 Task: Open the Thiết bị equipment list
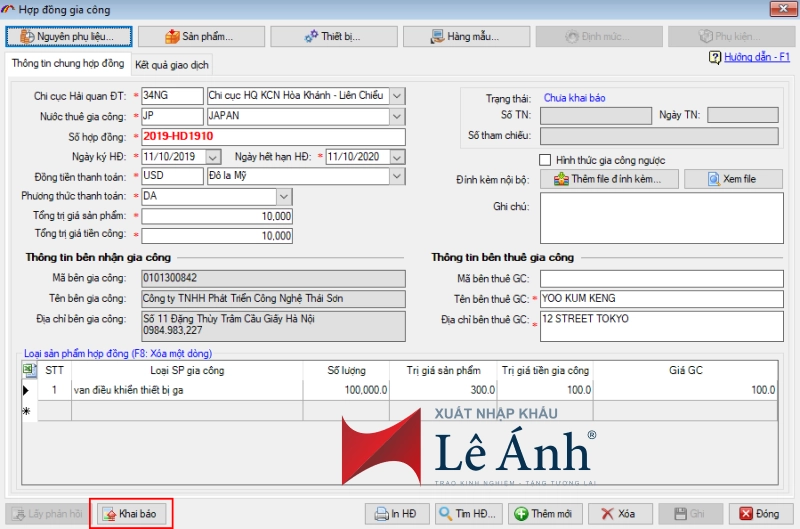pyautogui.click(x=332, y=37)
